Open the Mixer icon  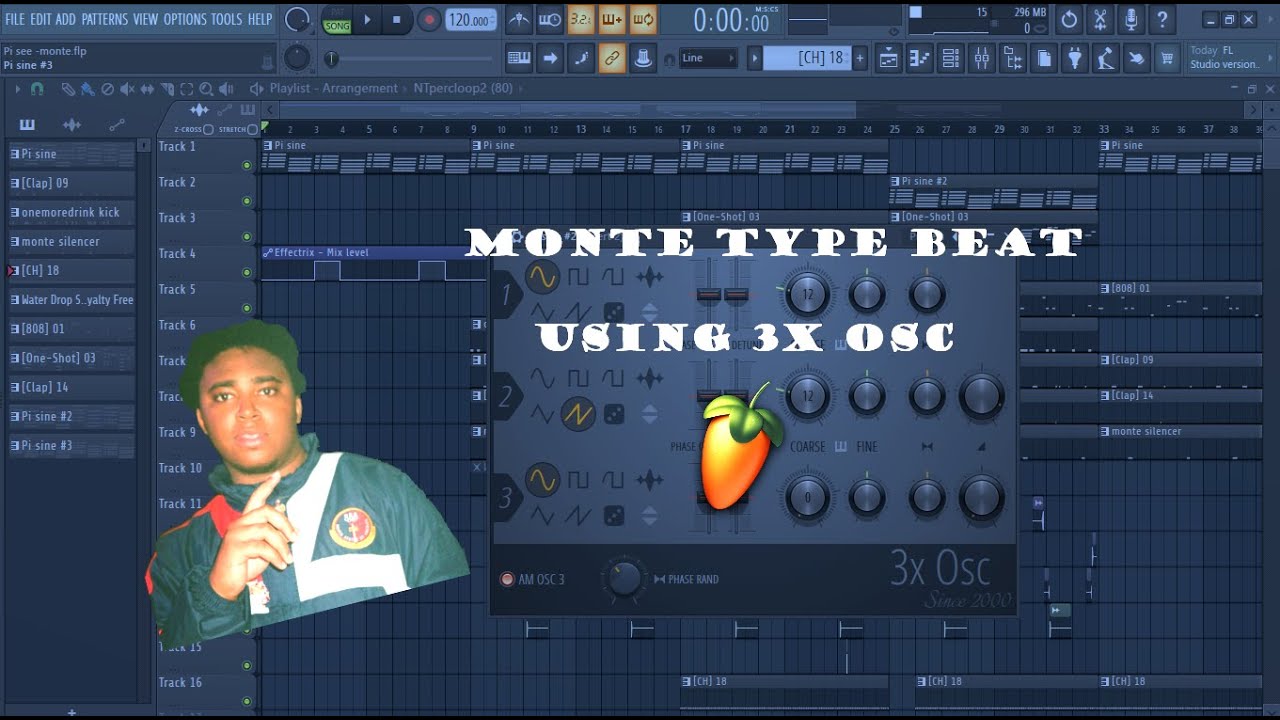click(982, 59)
